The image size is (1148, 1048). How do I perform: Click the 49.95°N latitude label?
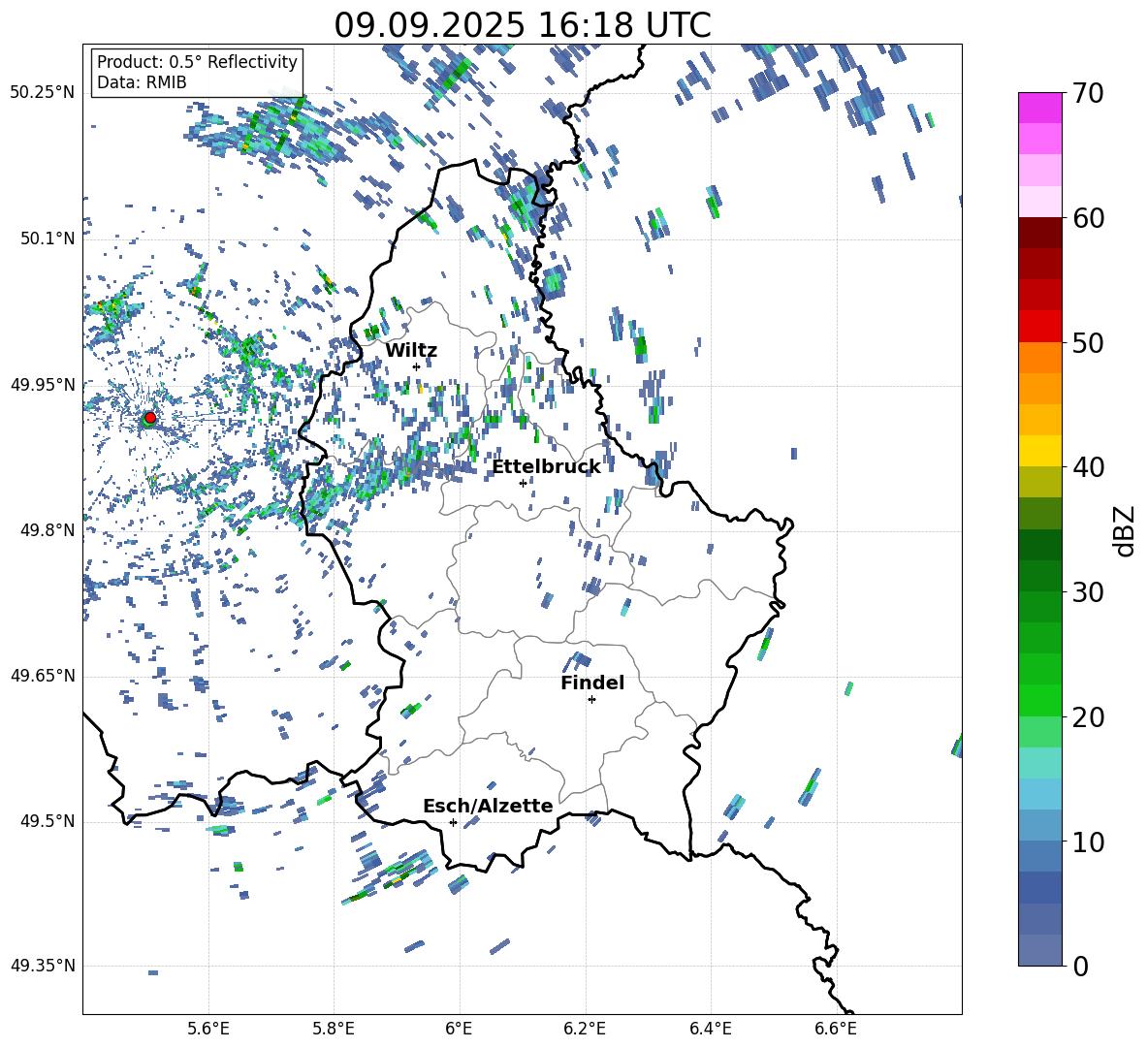(43, 384)
